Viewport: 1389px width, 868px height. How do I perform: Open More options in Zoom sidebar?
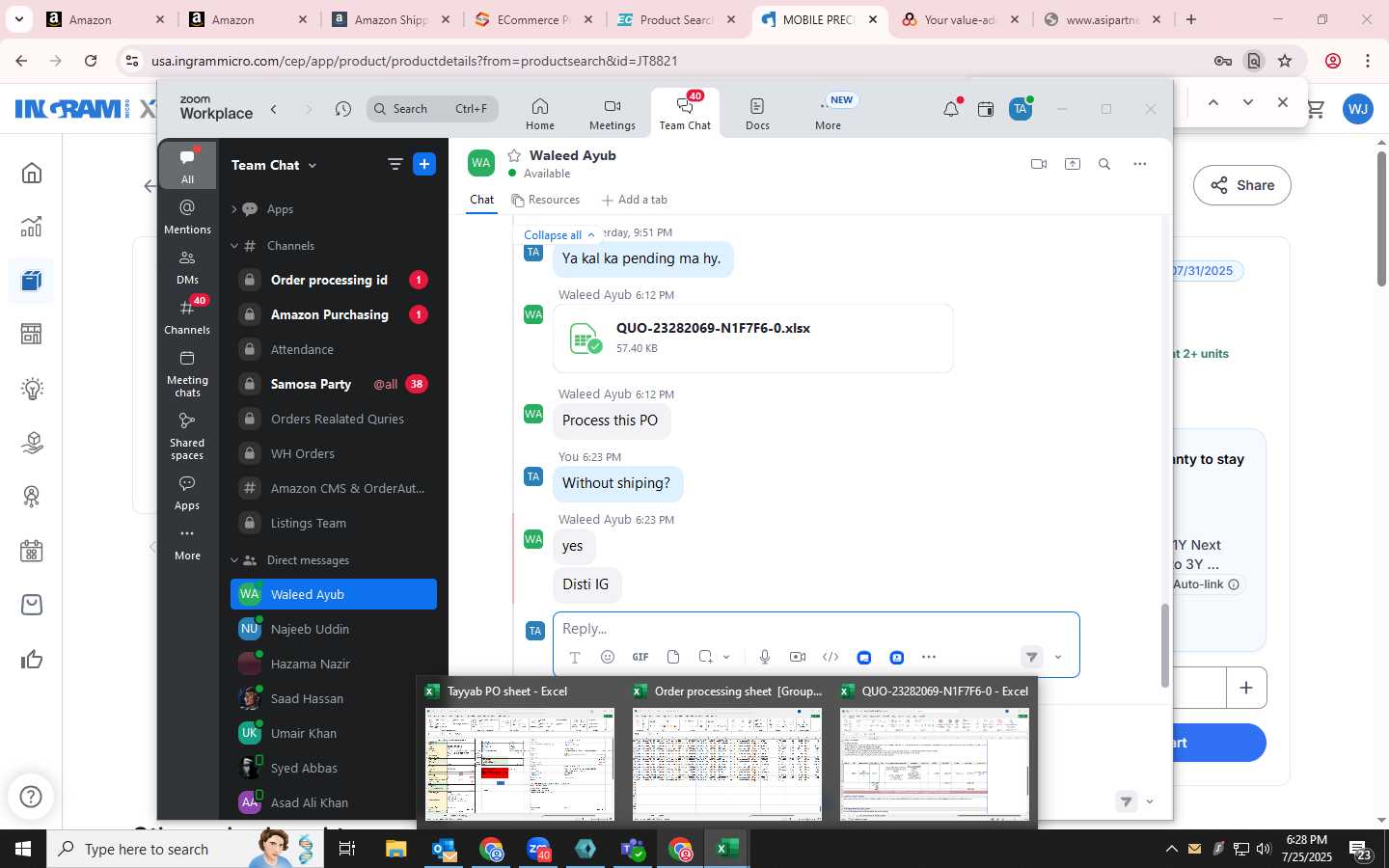pyautogui.click(x=187, y=543)
